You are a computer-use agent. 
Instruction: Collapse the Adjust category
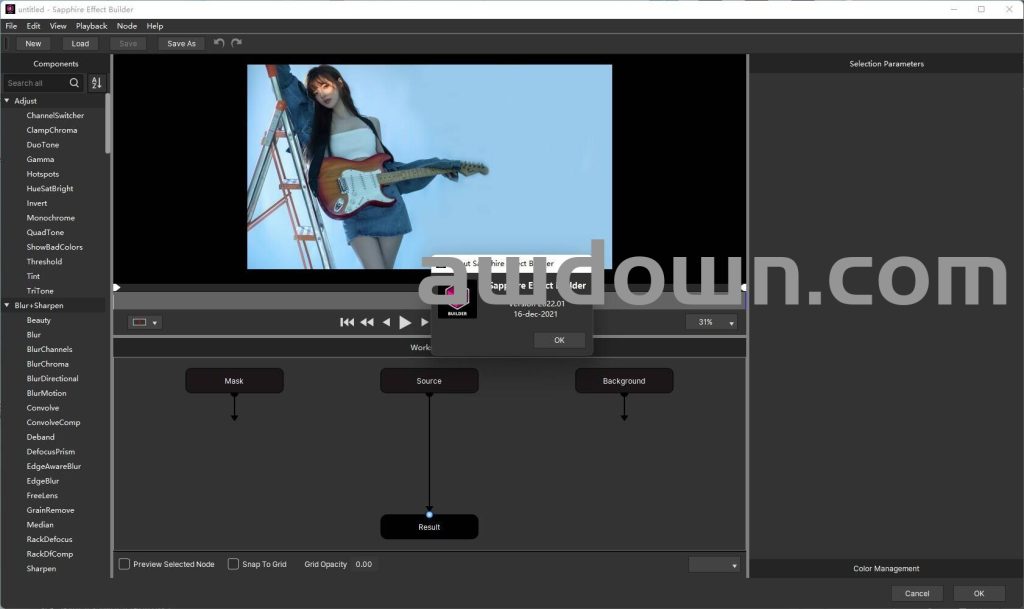[8, 101]
